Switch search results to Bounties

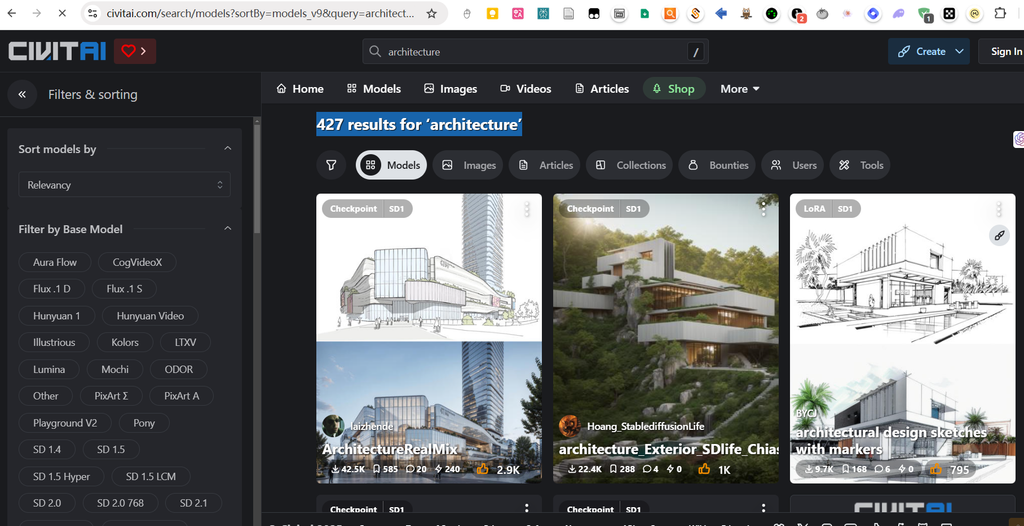718,165
